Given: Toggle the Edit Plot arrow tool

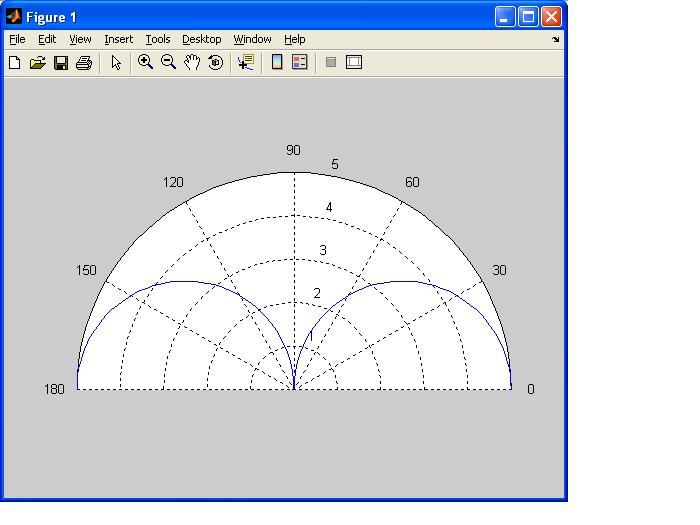Looking at the screenshot, I should click(x=116, y=63).
